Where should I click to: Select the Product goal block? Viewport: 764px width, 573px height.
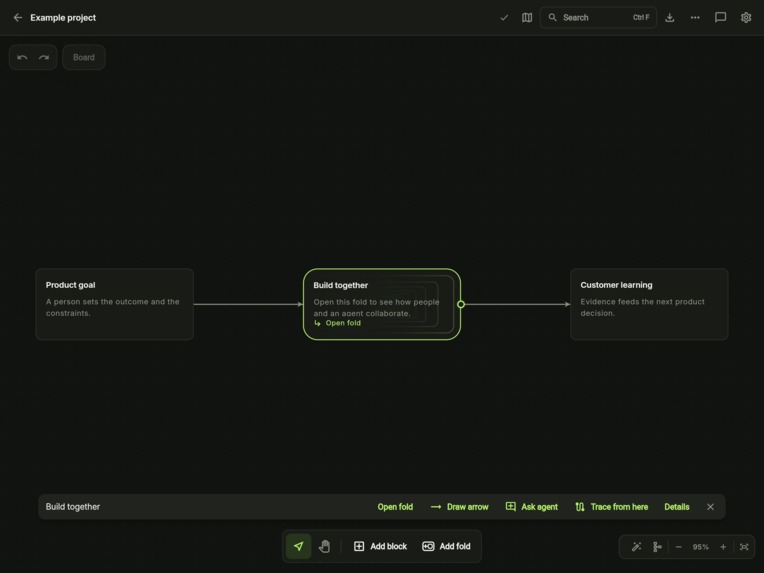click(x=115, y=304)
